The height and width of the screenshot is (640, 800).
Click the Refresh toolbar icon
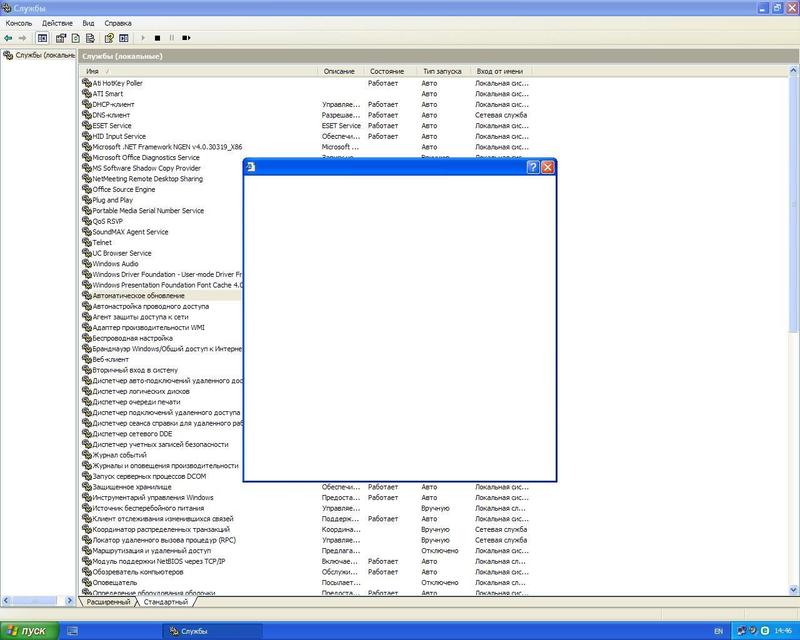pos(75,38)
